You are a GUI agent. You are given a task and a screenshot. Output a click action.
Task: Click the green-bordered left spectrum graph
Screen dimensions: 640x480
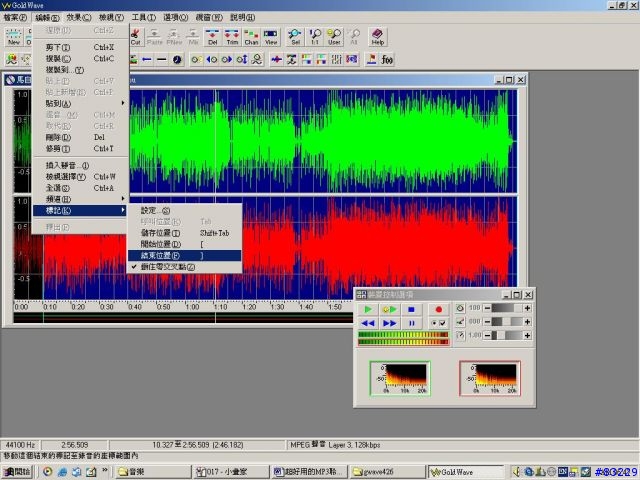point(400,378)
